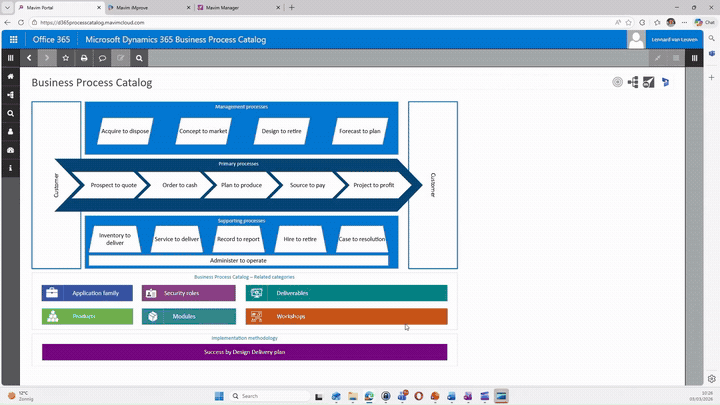Open the Workshops category
Screen dimensions: 720x405
coord(346,316)
